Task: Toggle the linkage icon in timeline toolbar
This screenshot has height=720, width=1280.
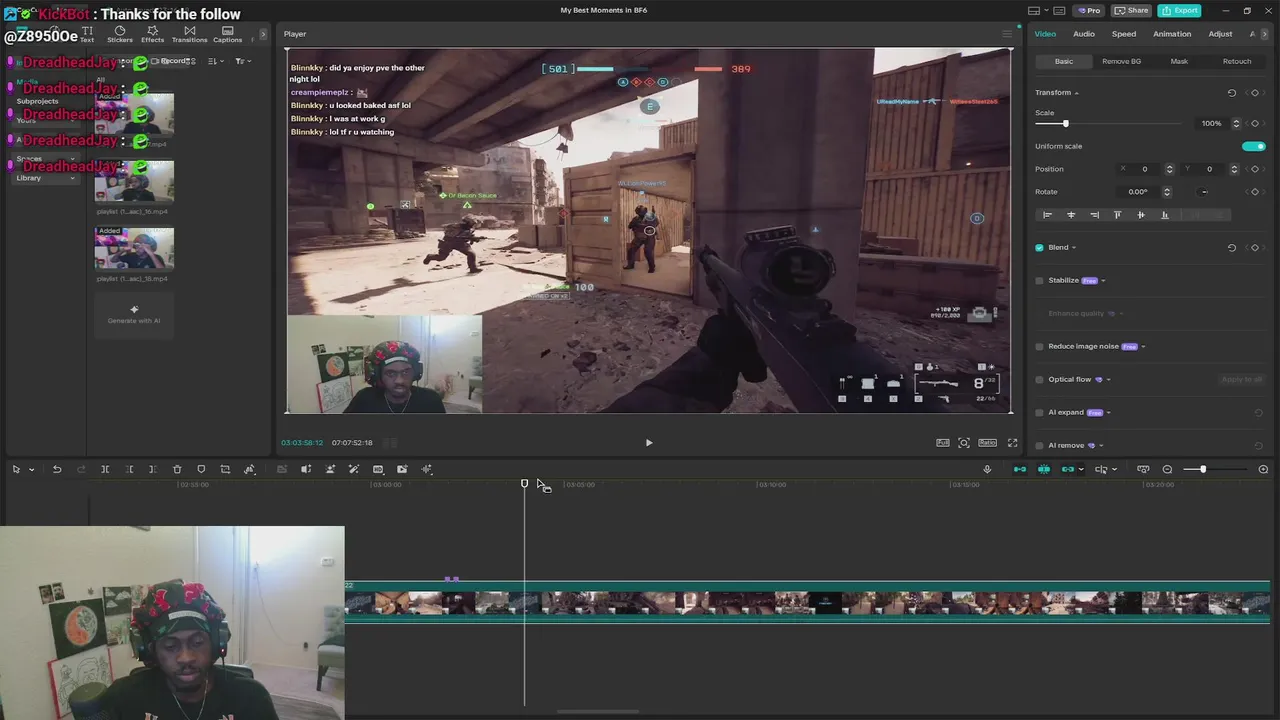Action: (x=1067, y=469)
